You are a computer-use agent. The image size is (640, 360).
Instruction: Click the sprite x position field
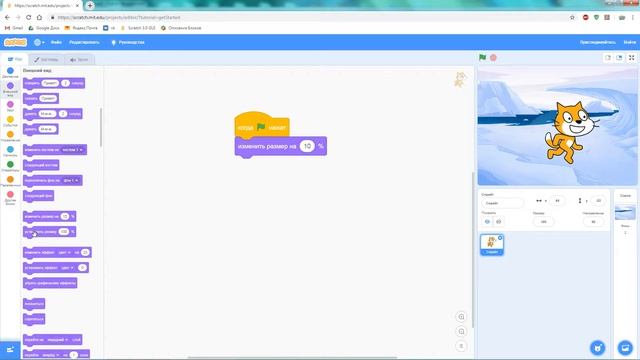tap(557, 200)
